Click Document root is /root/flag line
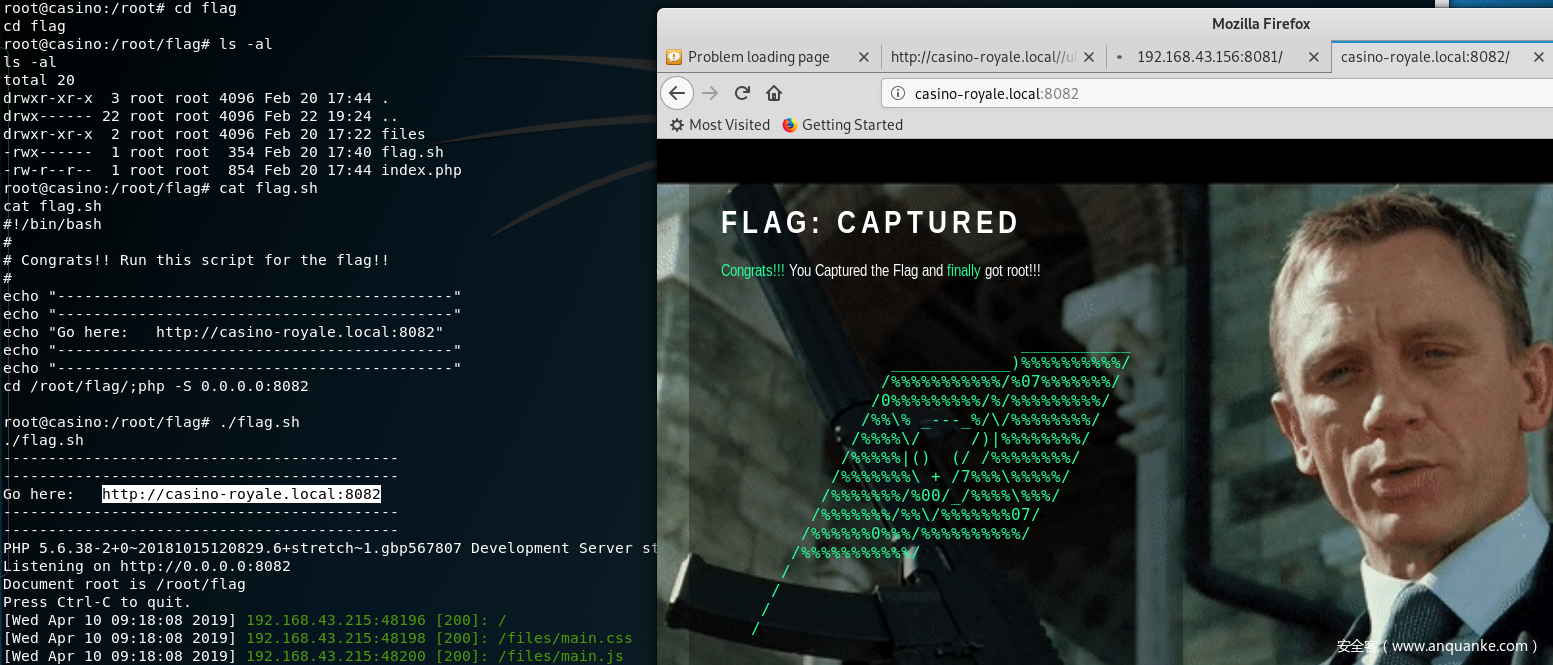This screenshot has height=665, width=1553. [124, 584]
